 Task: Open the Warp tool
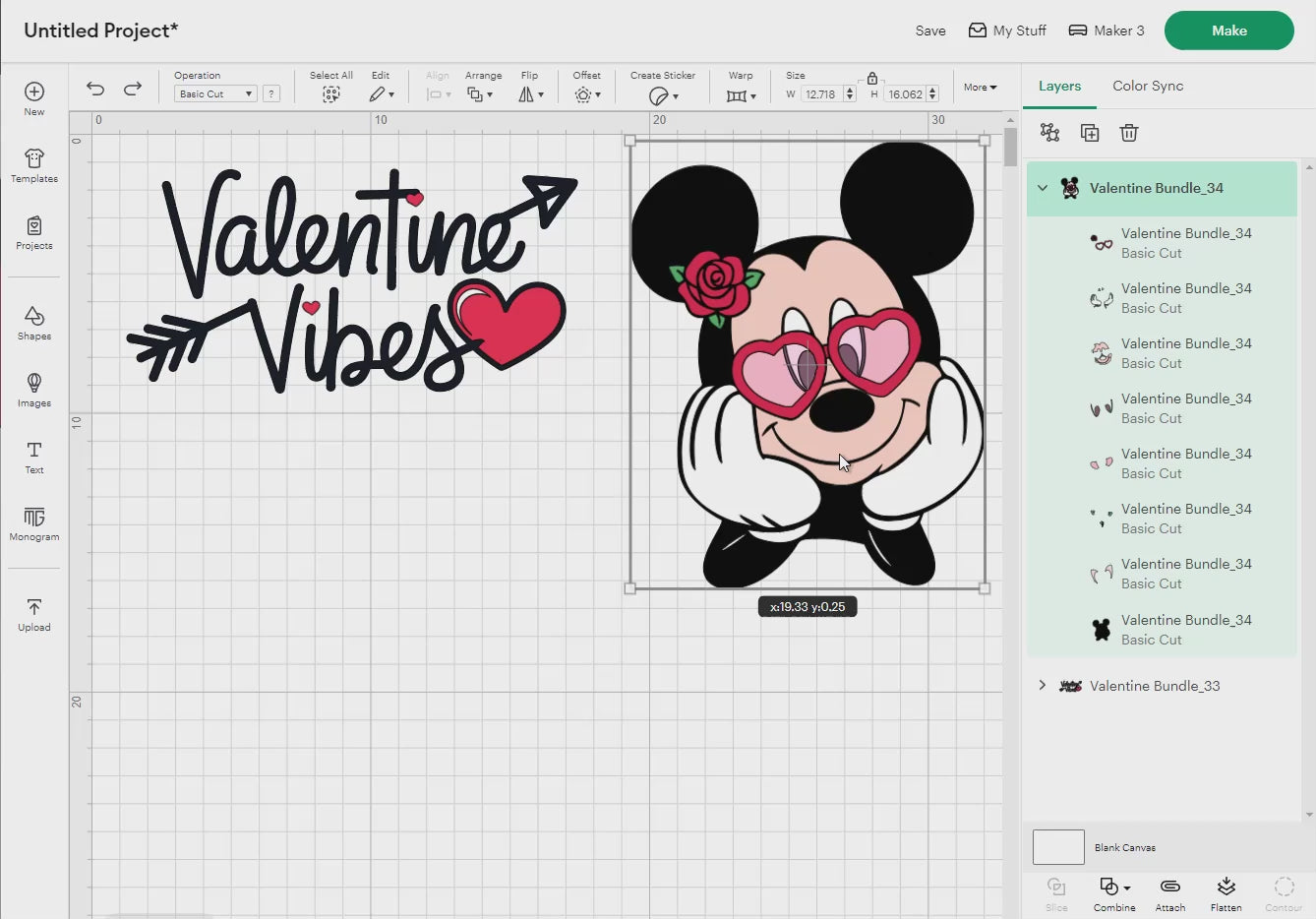741,95
